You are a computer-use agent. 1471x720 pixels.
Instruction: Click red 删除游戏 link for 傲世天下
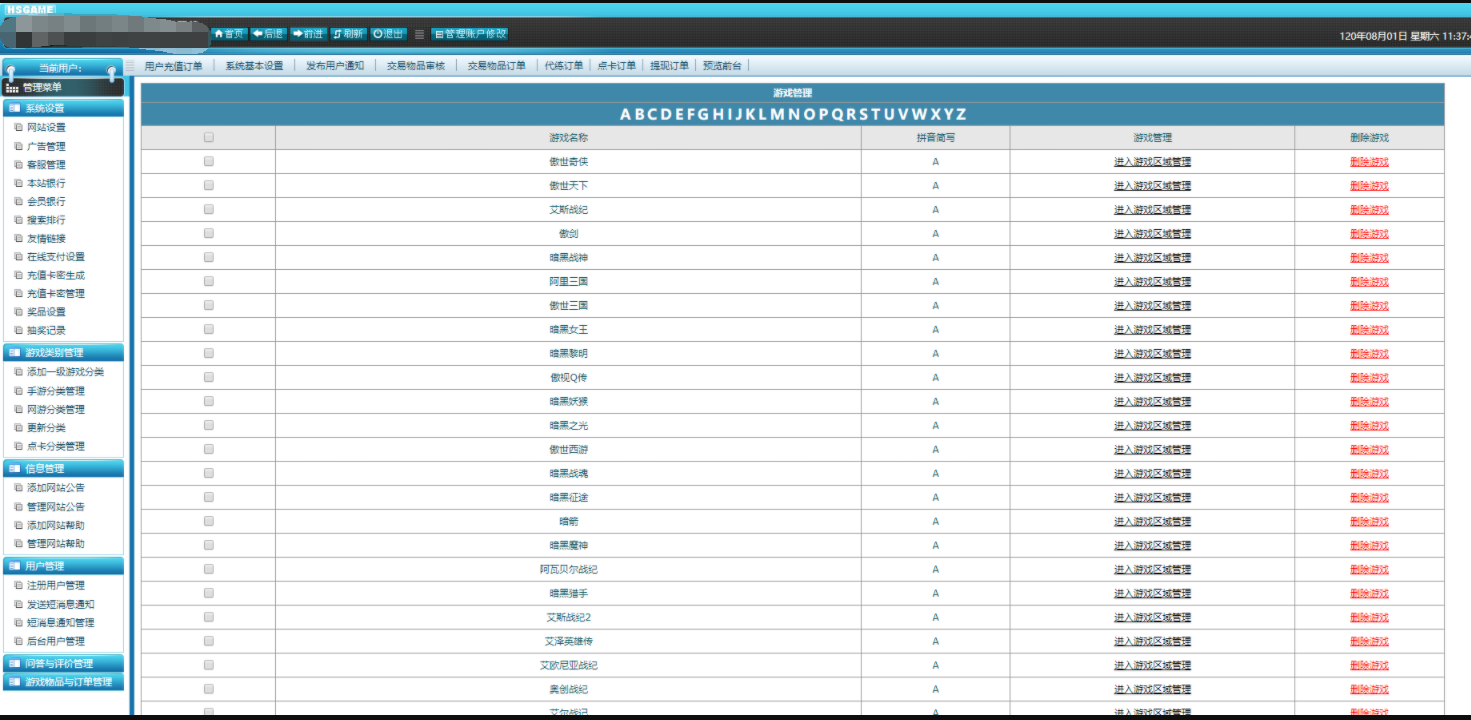(1368, 186)
